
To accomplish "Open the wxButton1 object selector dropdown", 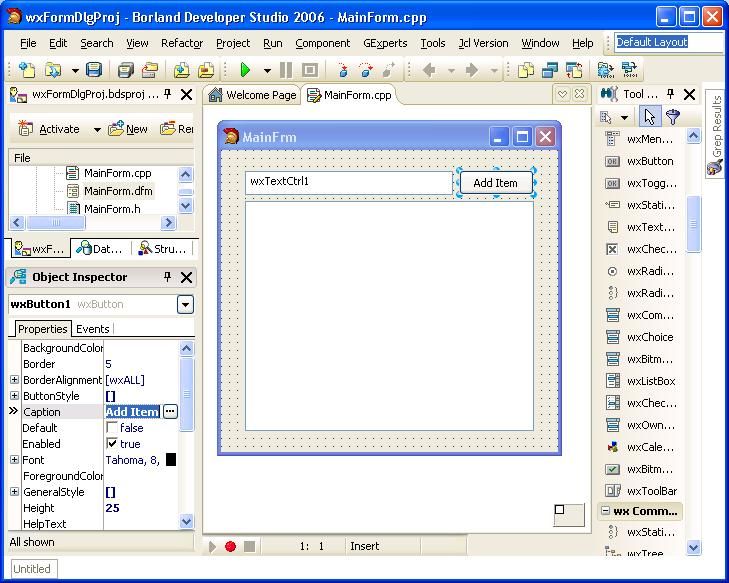I will click(x=185, y=305).
